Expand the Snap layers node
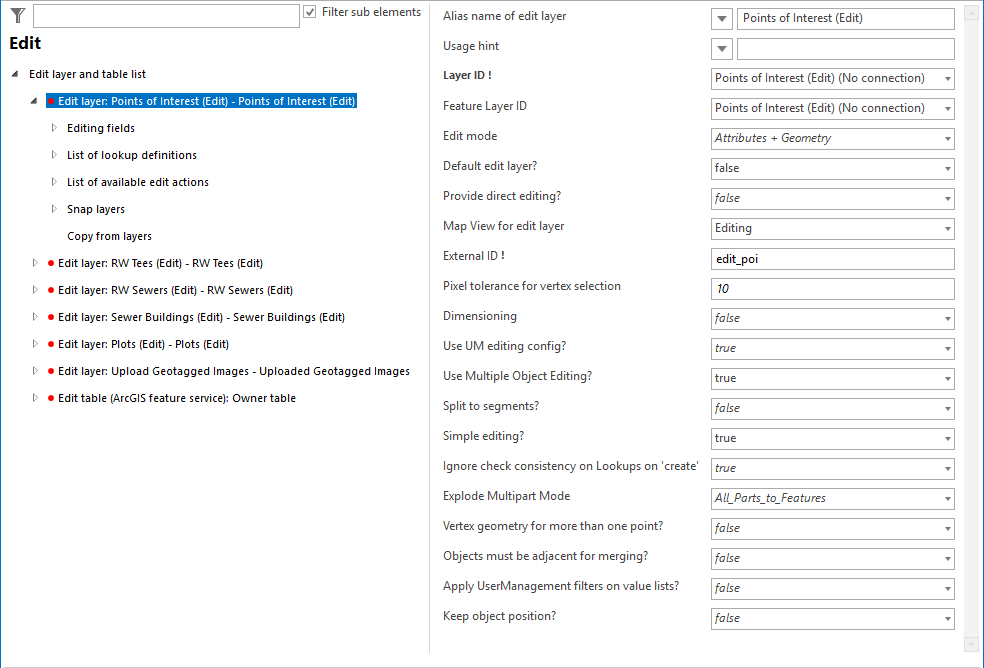This screenshot has height=668, width=984. point(56,208)
